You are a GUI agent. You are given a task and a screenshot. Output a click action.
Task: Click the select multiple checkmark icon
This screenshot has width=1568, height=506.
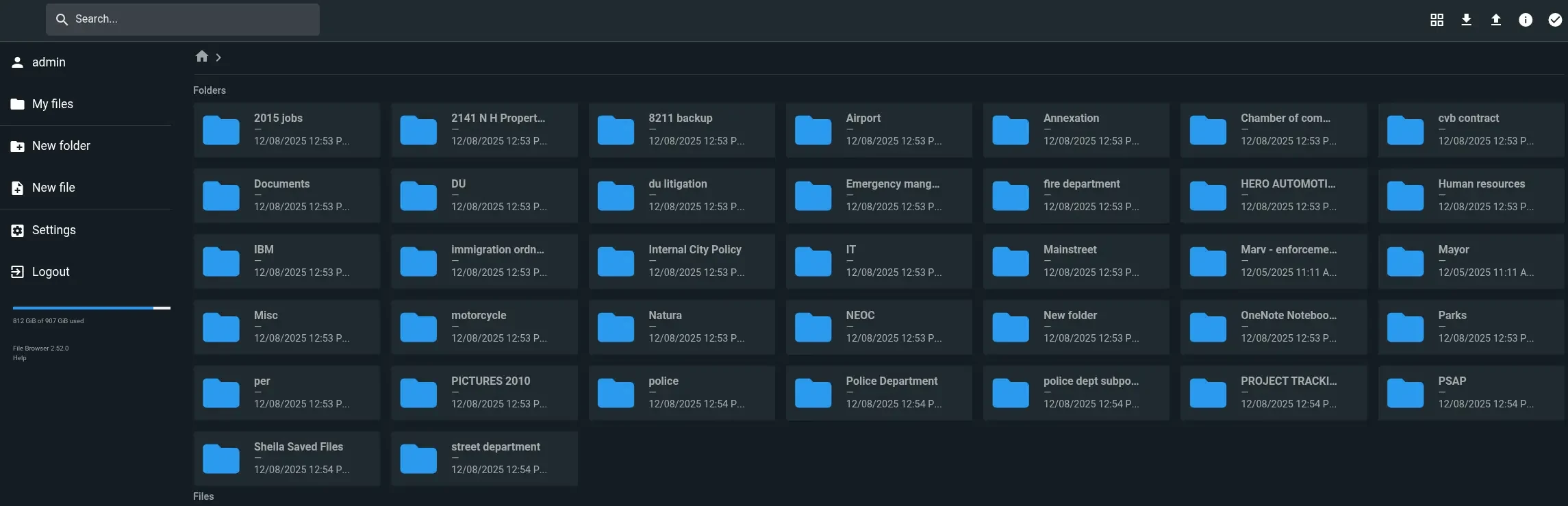(1555, 20)
